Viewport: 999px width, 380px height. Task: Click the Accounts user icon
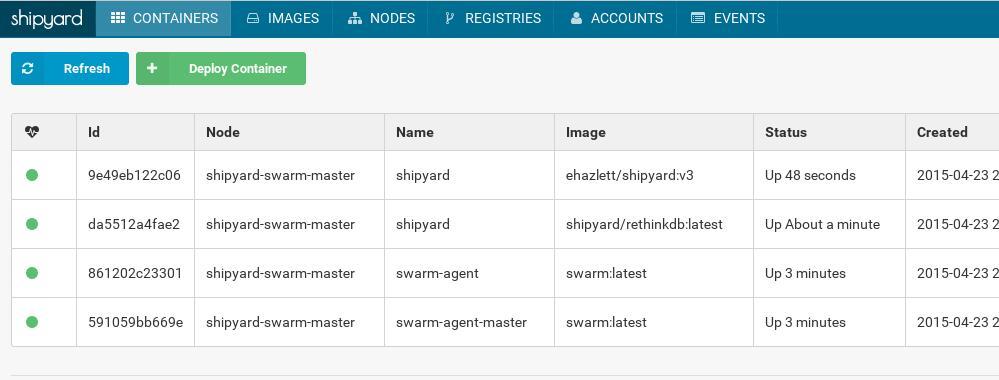(577, 18)
